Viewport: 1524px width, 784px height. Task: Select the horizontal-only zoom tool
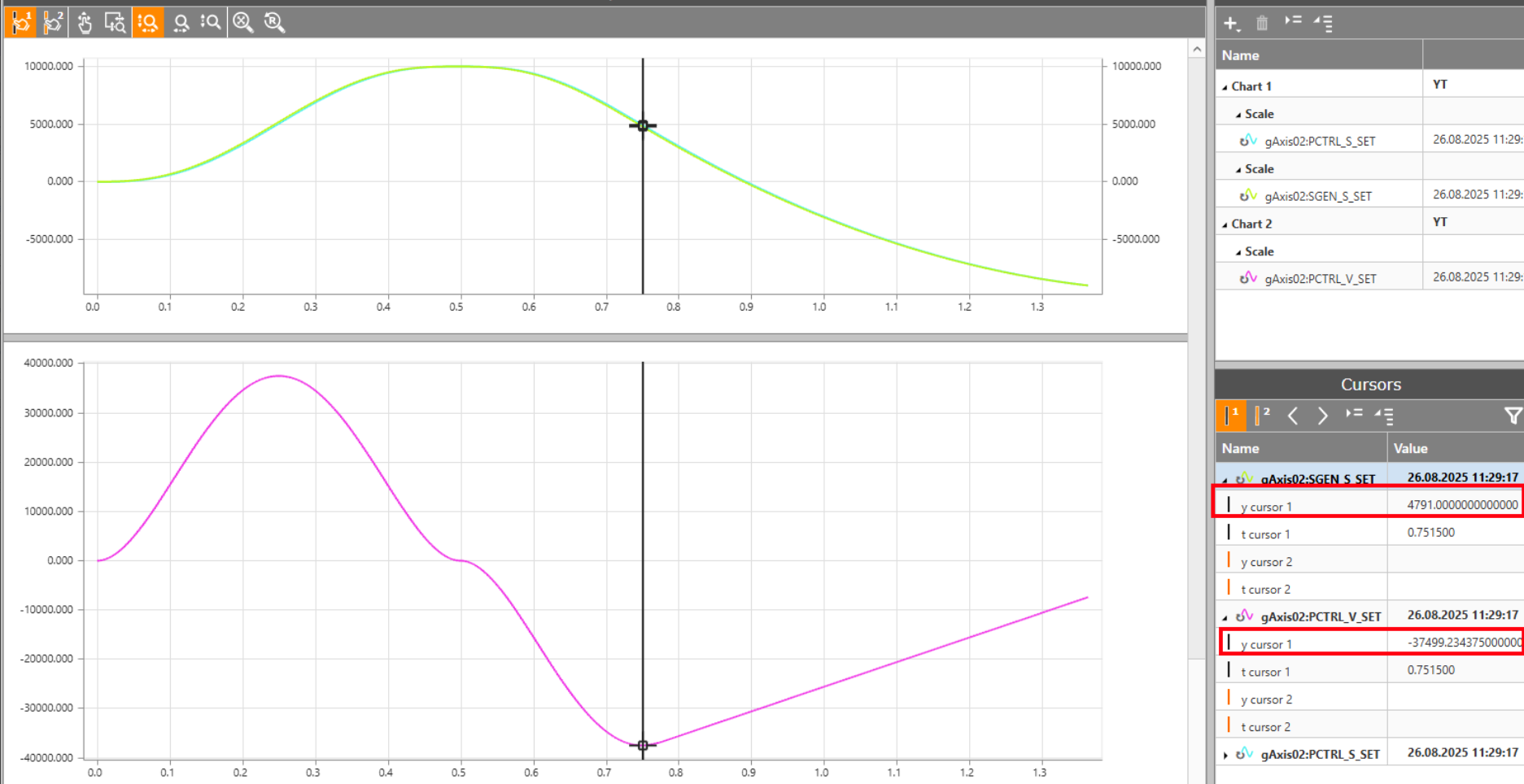(181, 22)
